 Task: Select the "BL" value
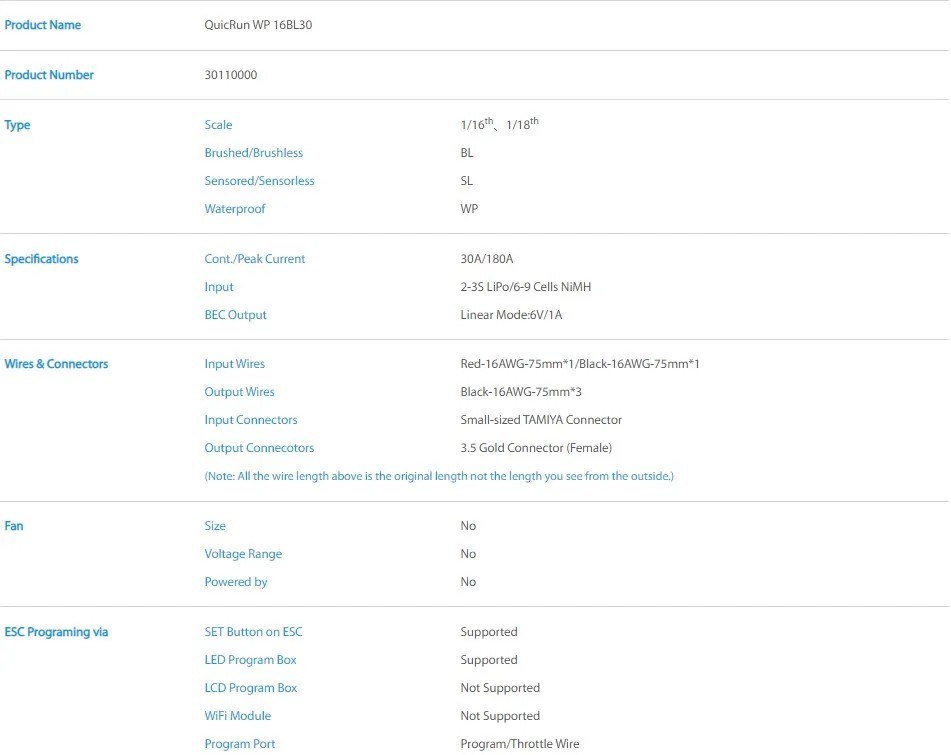click(467, 153)
